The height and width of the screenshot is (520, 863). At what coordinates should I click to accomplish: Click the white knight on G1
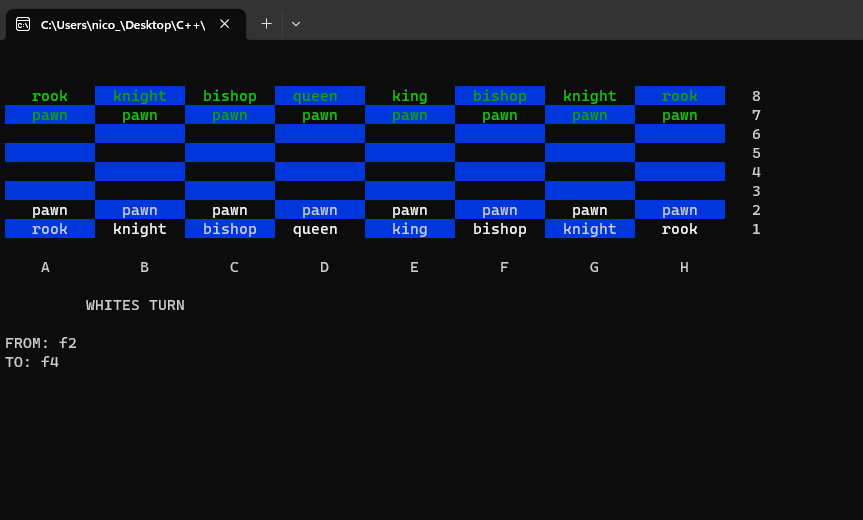point(589,229)
